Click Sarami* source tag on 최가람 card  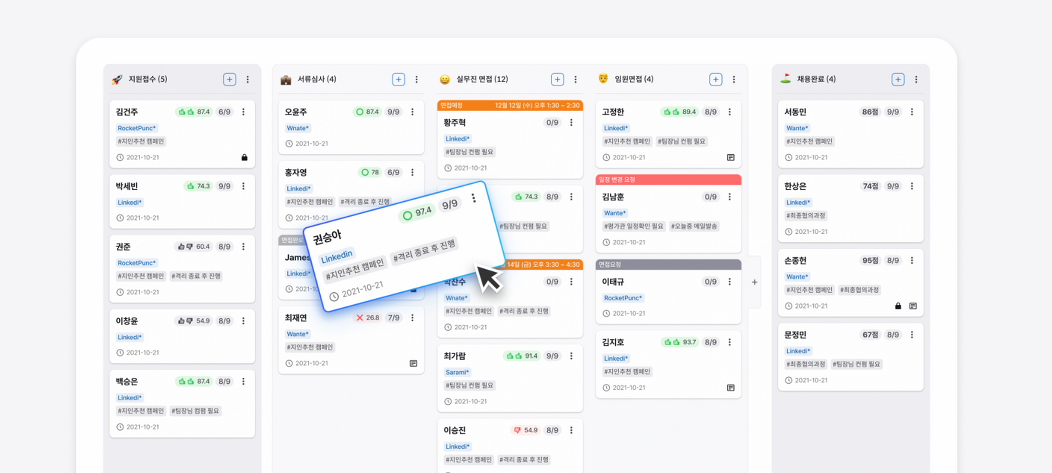click(458, 372)
